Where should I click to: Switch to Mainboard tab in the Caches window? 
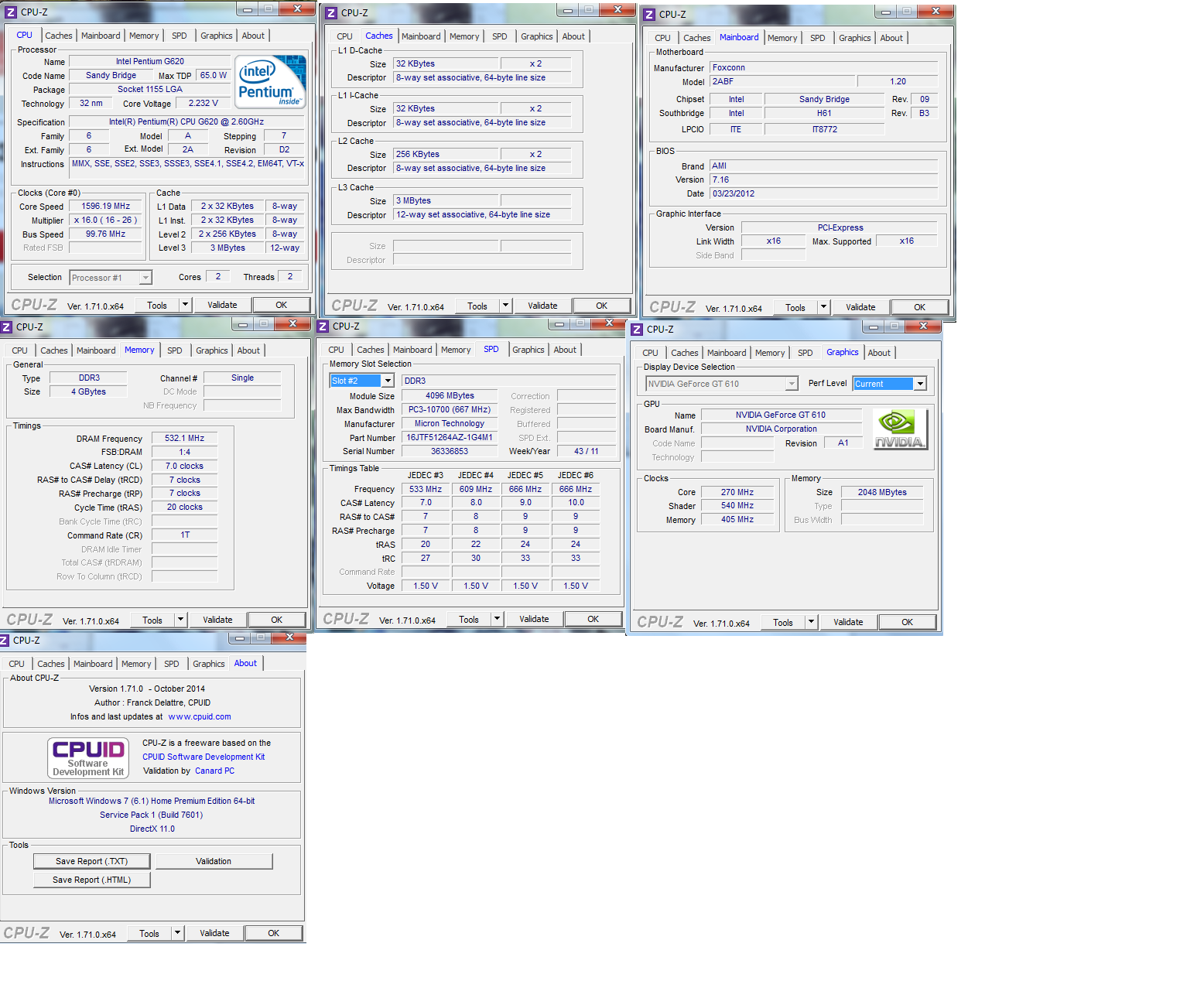pos(421,36)
